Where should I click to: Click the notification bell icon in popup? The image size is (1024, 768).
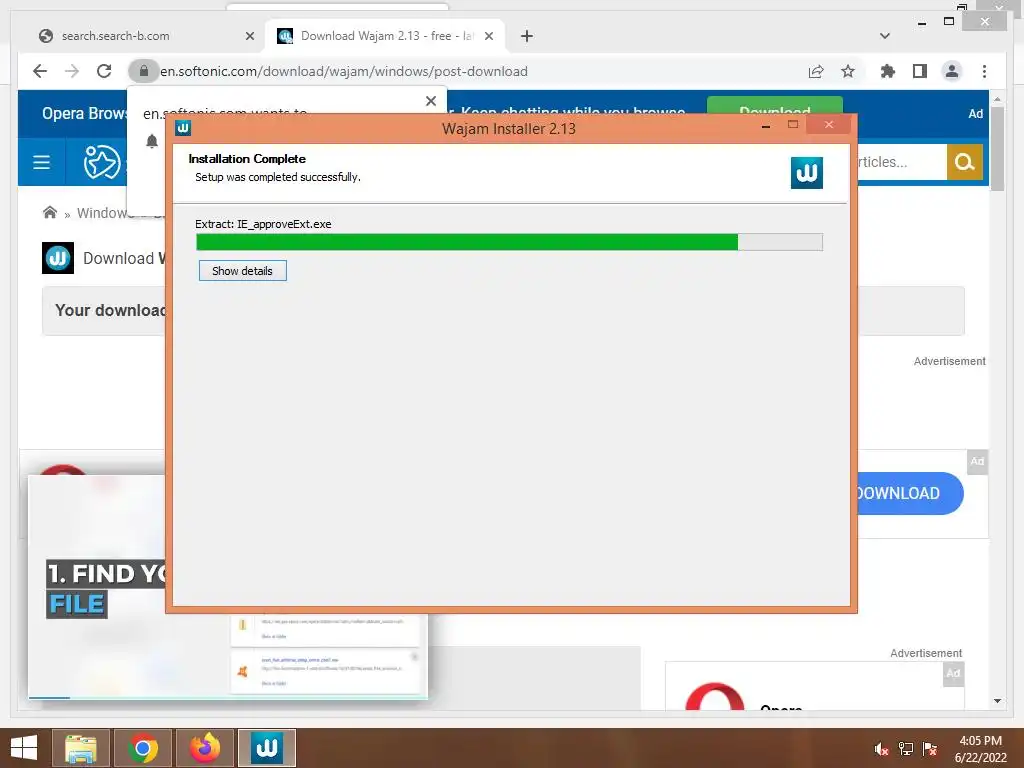[152, 141]
